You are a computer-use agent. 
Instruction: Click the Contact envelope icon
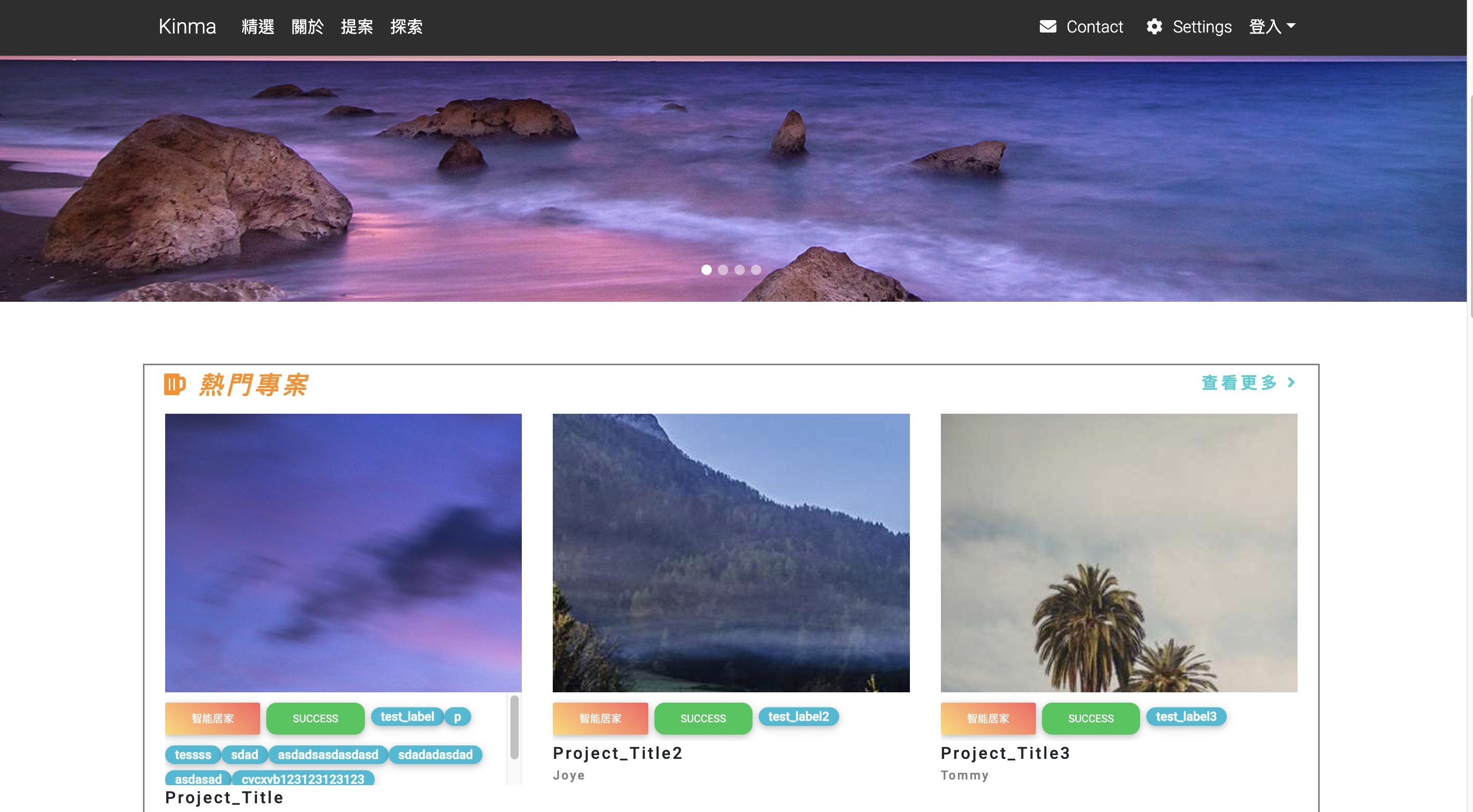point(1048,27)
